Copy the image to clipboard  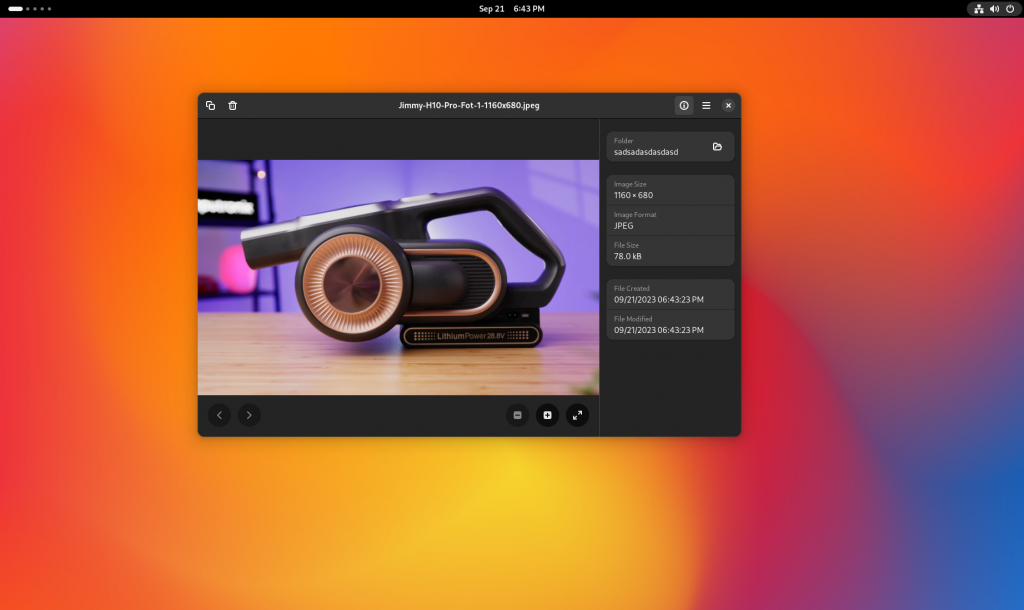pyautogui.click(x=210, y=105)
